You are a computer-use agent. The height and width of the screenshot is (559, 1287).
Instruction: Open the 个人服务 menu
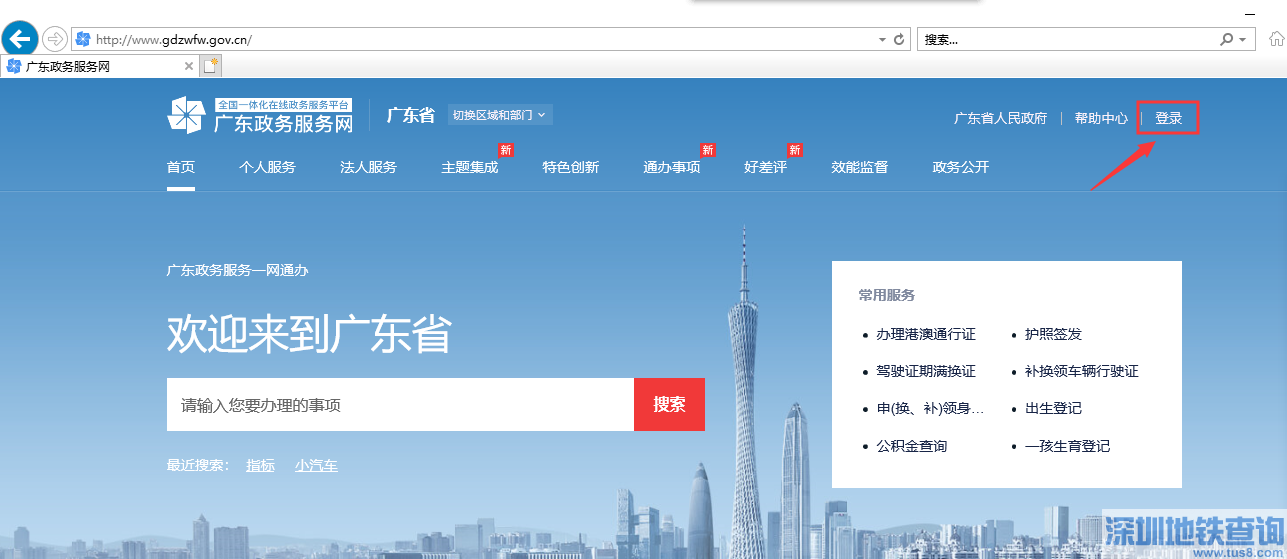point(267,167)
